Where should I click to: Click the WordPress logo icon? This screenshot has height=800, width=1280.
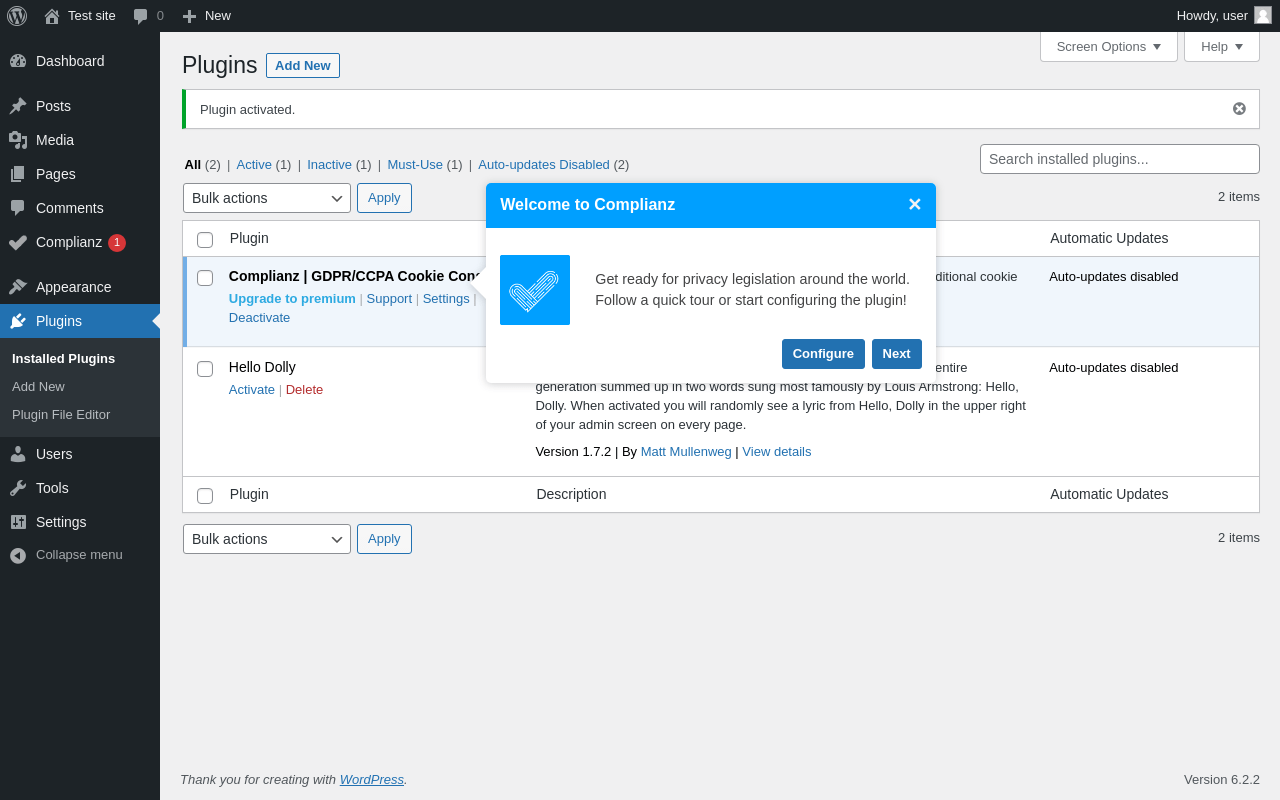coord(17,16)
